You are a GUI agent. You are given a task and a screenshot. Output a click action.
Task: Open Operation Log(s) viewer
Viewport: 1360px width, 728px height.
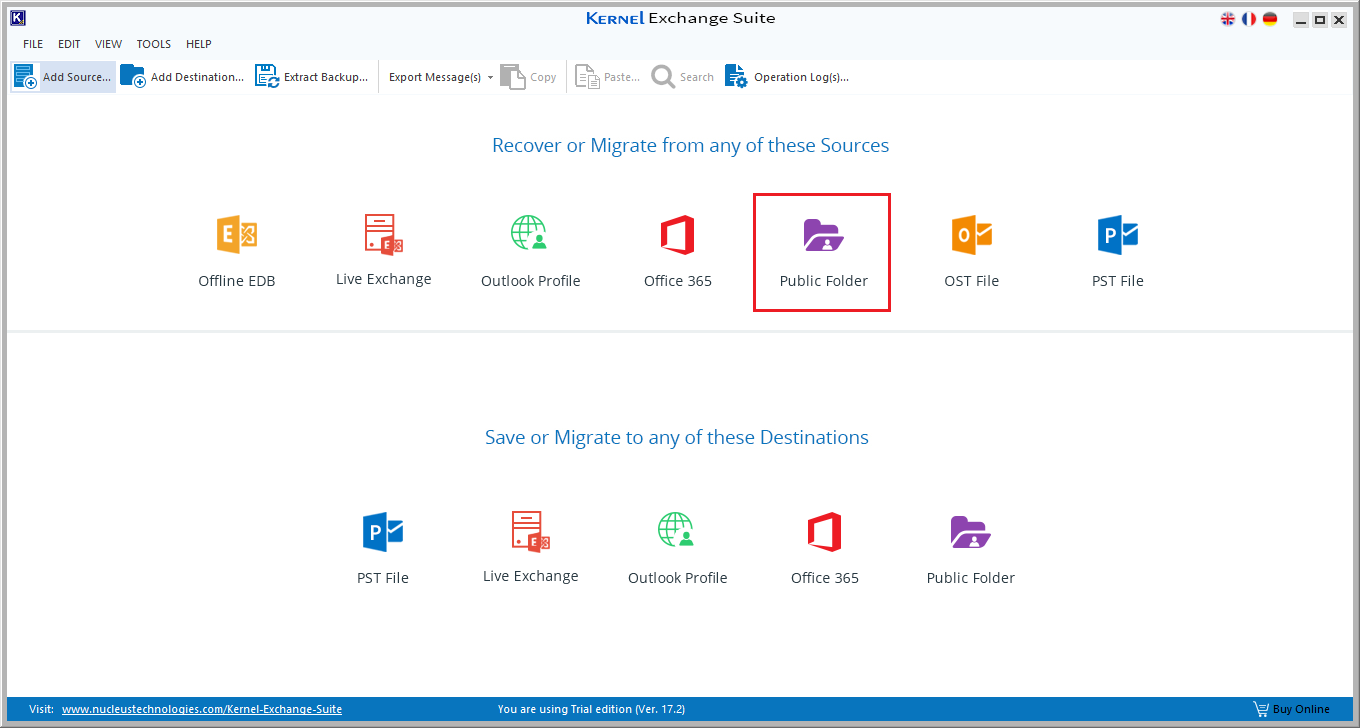(x=787, y=77)
